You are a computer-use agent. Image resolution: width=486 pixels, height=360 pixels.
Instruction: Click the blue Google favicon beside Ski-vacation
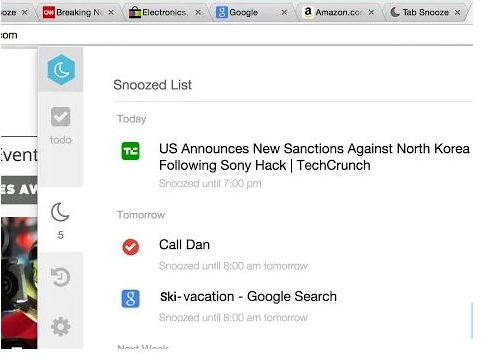[130, 299]
